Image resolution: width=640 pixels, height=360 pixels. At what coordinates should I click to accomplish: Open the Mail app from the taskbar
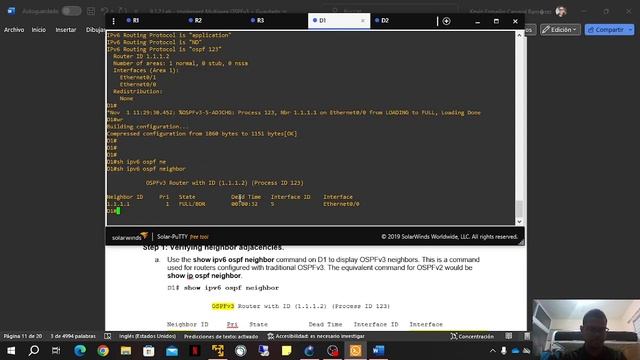tap(172, 351)
